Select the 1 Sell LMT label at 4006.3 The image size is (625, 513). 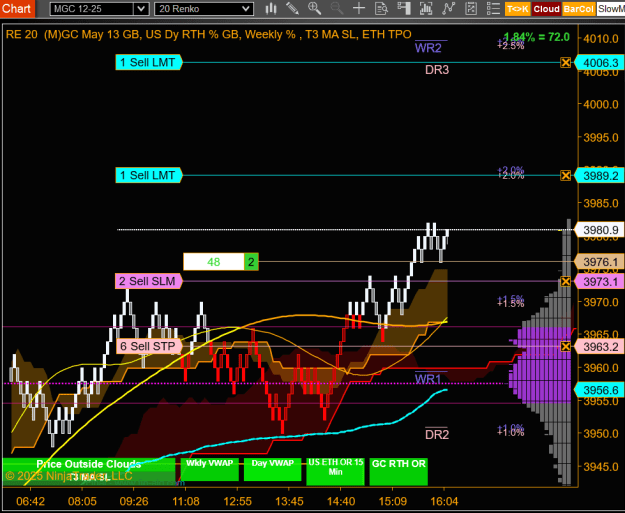[148, 63]
